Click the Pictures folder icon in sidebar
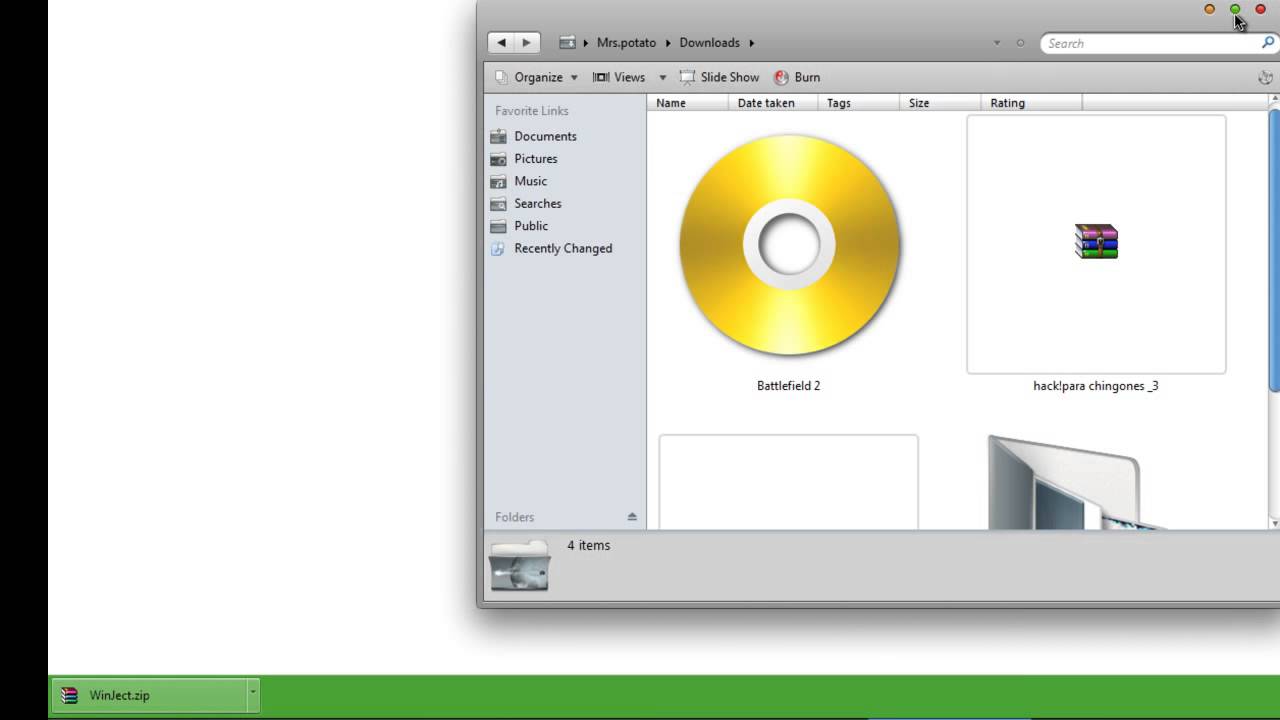Image resolution: width=1280 pixels, height=720 pixels. (x=498, y=159)
